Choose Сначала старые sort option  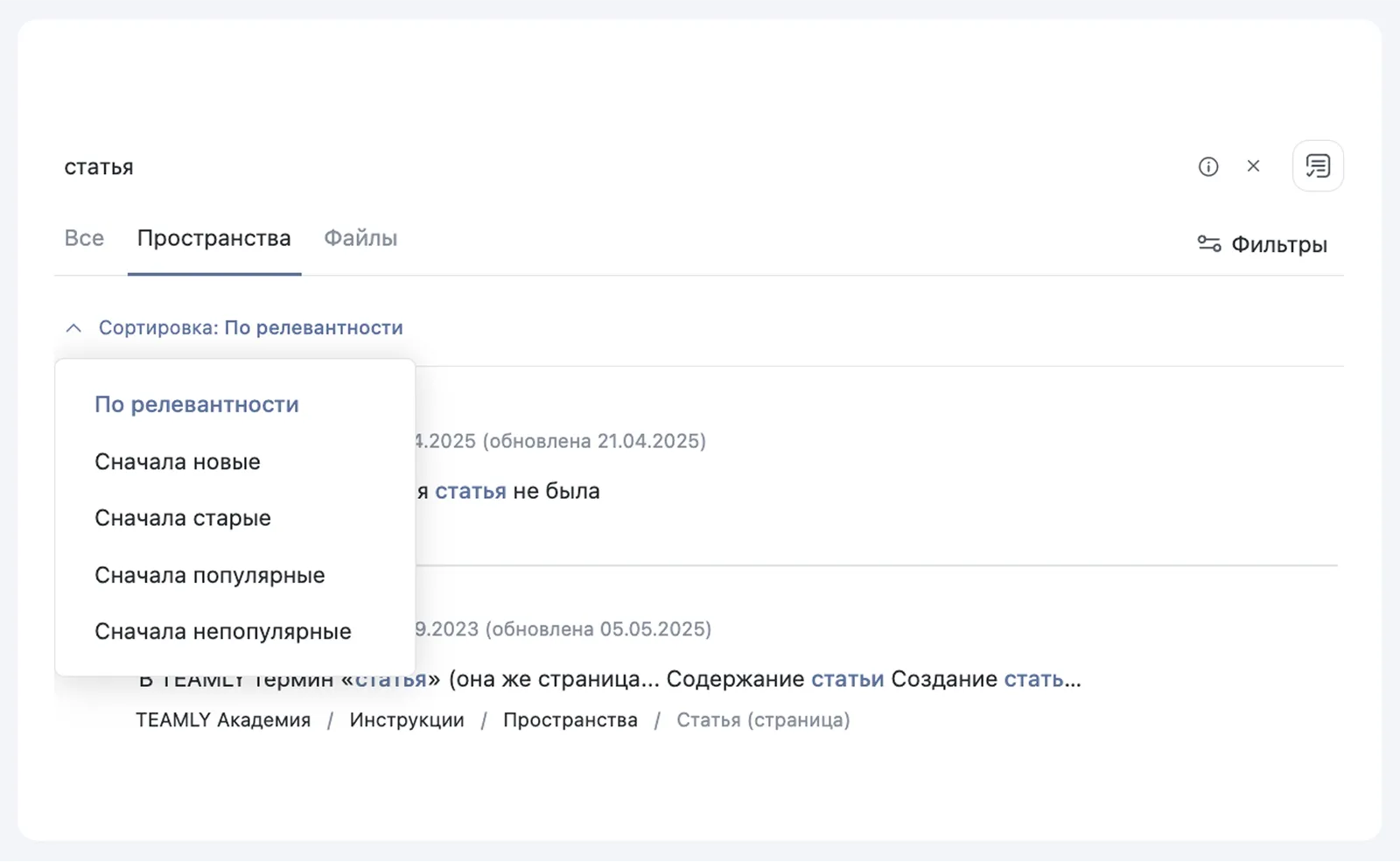183,518
